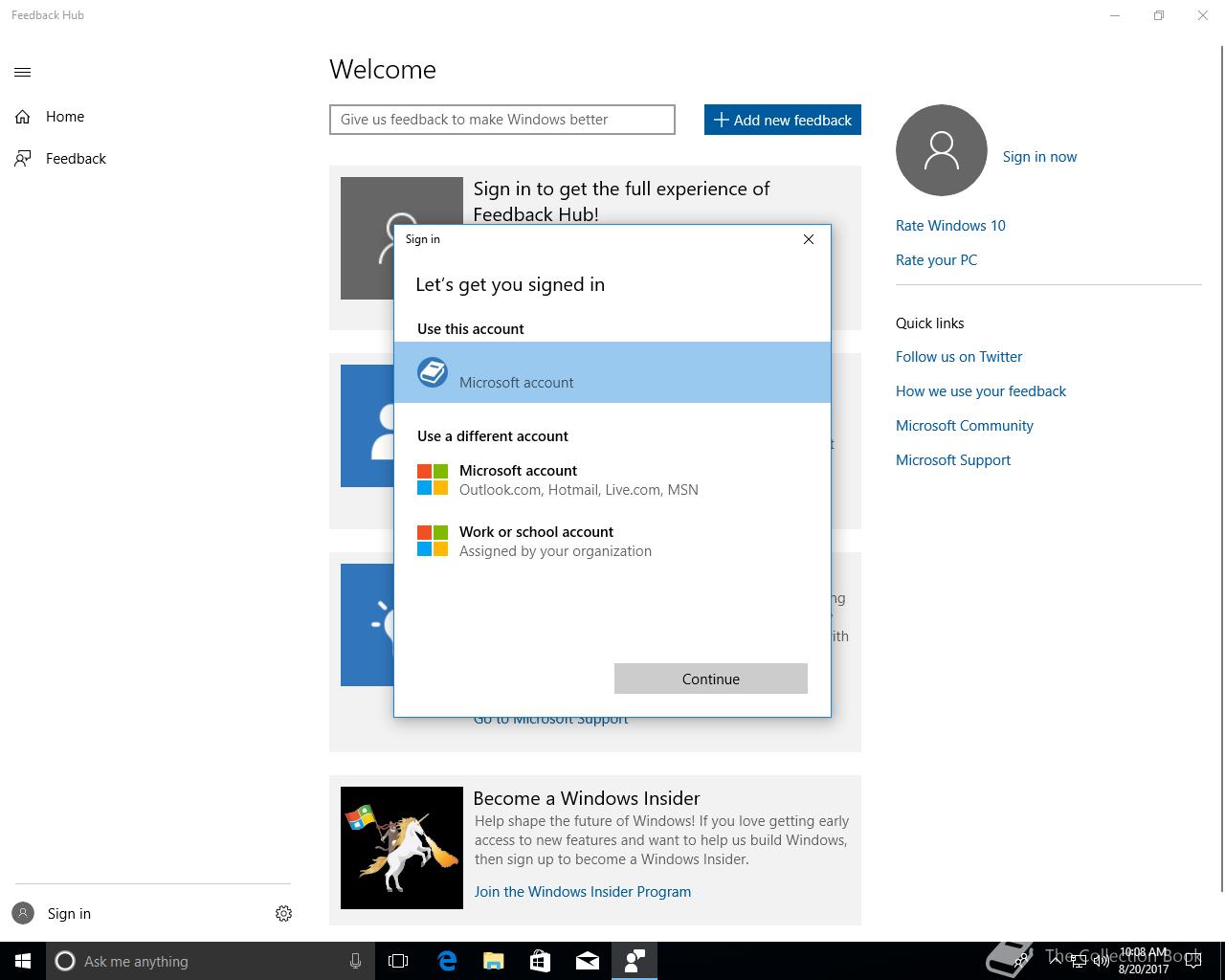Click the large profile avatar circle
1225x980 pixels.
coord(942,150)
